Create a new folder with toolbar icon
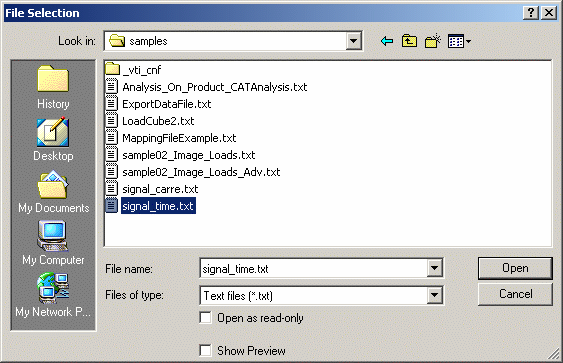 [433, 41]
